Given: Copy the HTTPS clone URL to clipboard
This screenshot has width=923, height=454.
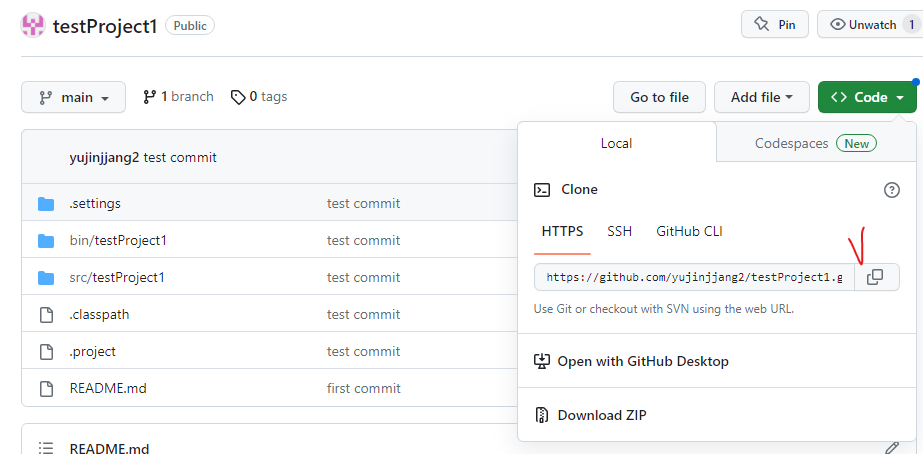Looking at the screenshot, I should coord(875,277).
